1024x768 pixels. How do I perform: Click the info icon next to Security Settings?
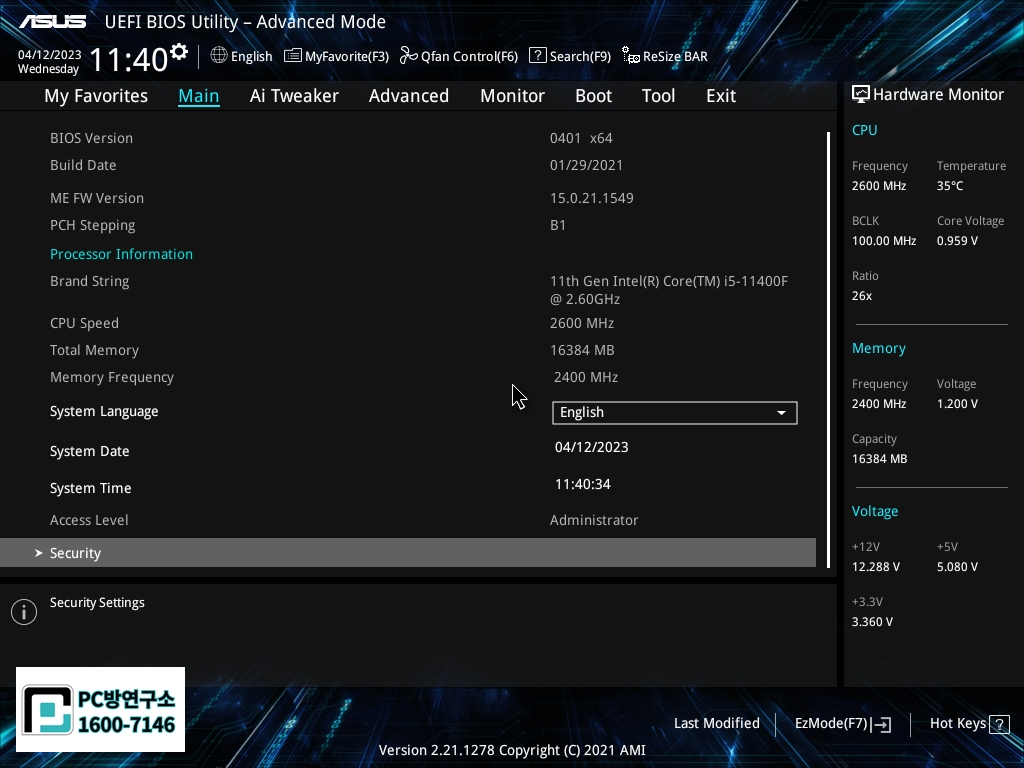pos(24,612)
